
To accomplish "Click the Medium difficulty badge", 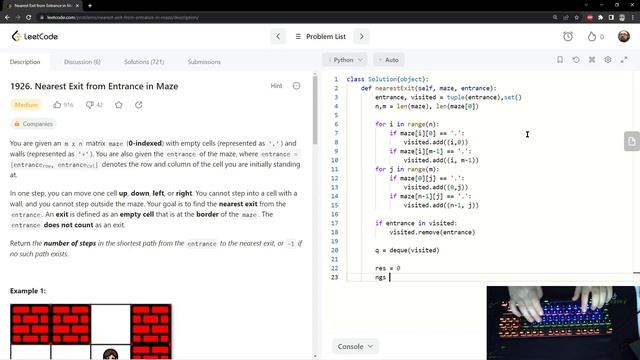I will (x=26, y=105).
